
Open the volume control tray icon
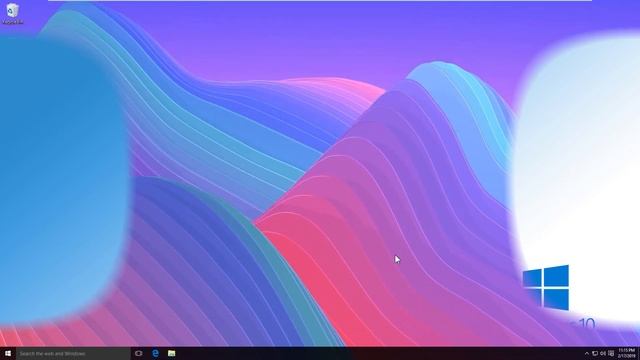pyautogui.click(x=603, y=353)
